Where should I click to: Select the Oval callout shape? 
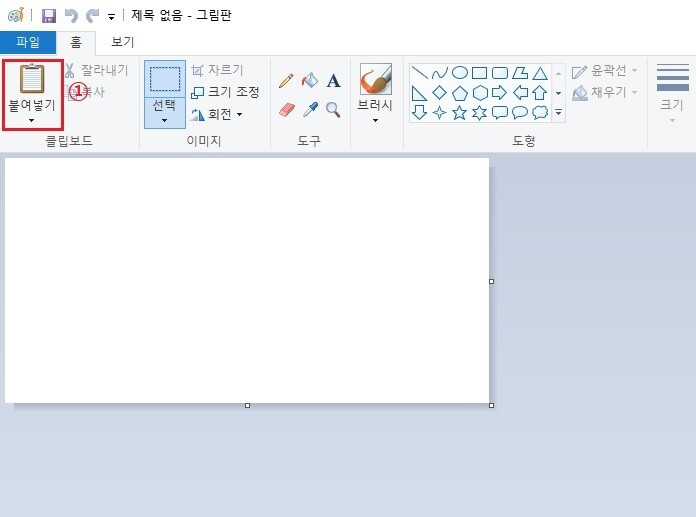(520, 113)
